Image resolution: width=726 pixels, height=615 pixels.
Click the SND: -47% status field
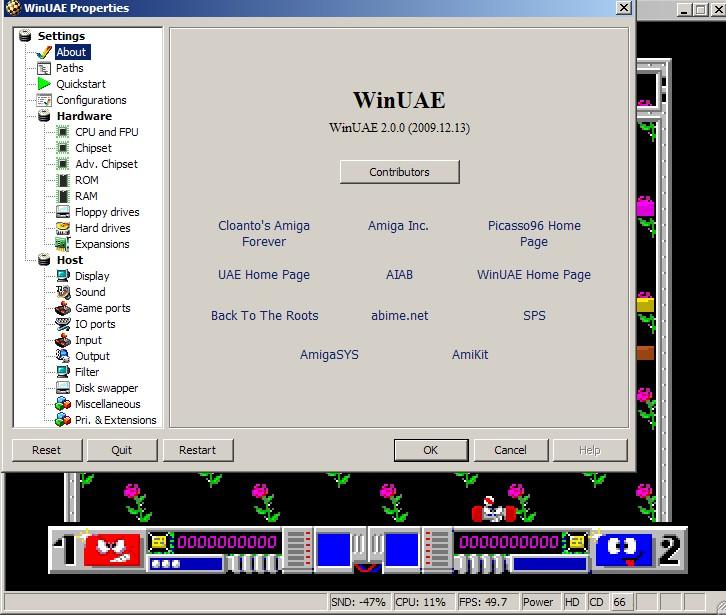click(358, 602)
